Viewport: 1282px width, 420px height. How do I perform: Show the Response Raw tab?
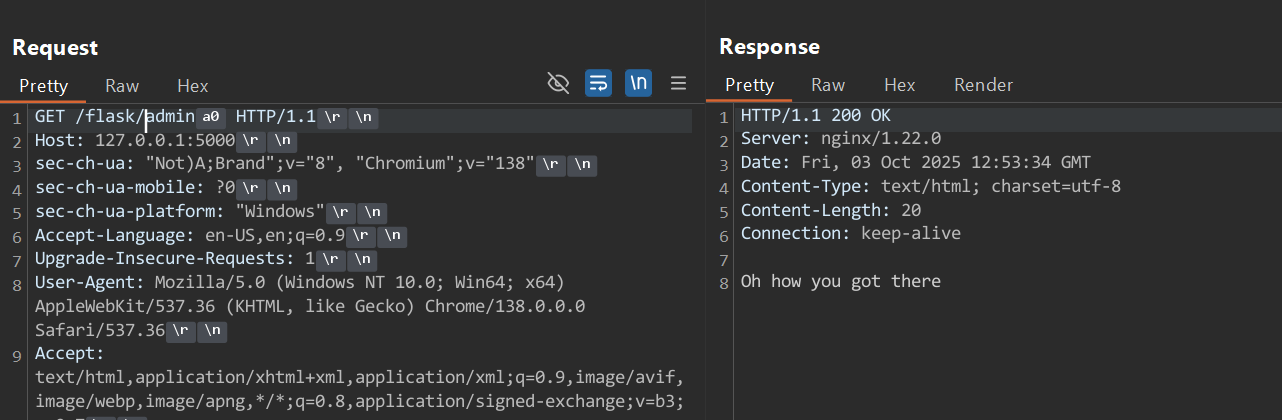[x=828, y=85]
